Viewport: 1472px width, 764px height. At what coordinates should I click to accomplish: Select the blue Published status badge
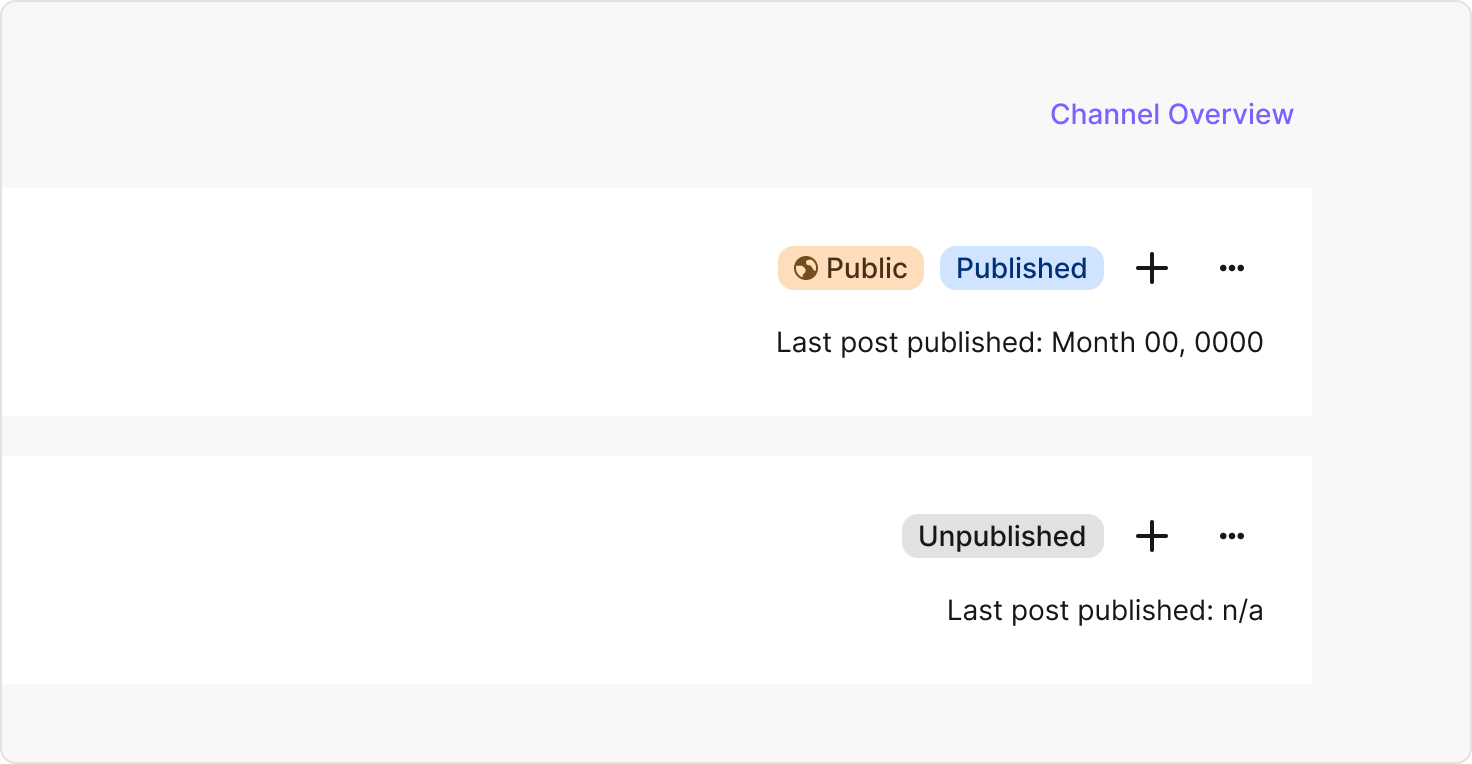point(1022,268)
